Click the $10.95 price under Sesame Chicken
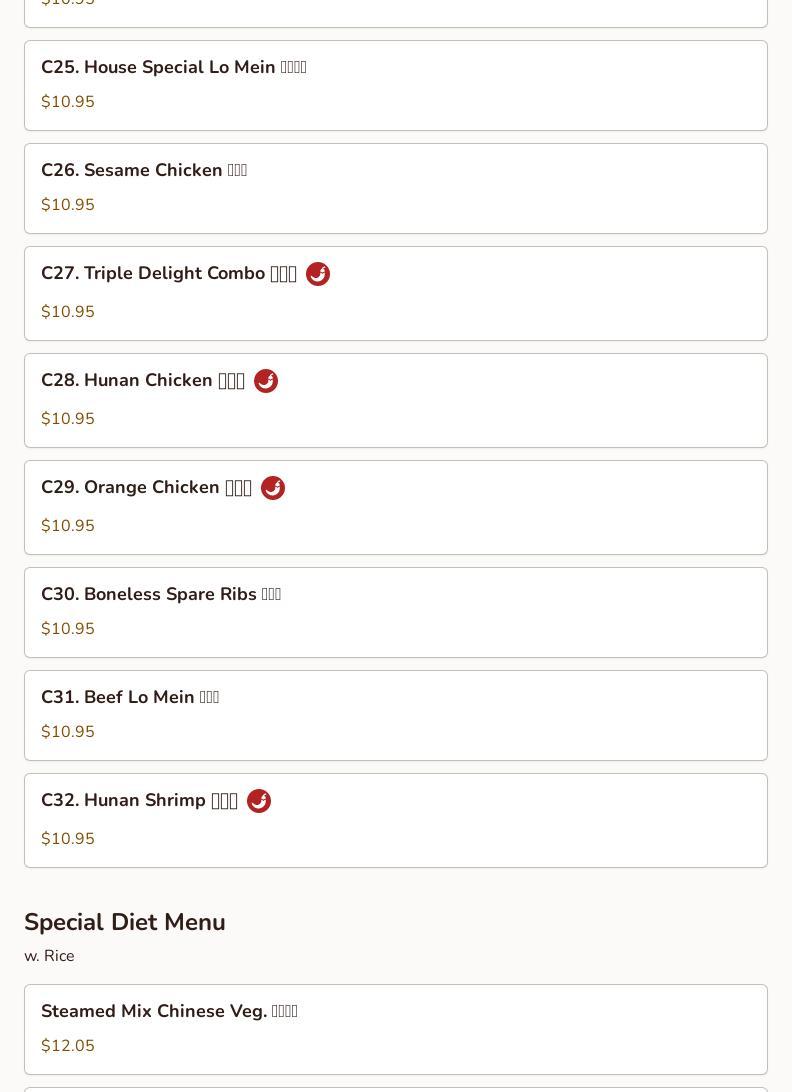 pos(68,205)
